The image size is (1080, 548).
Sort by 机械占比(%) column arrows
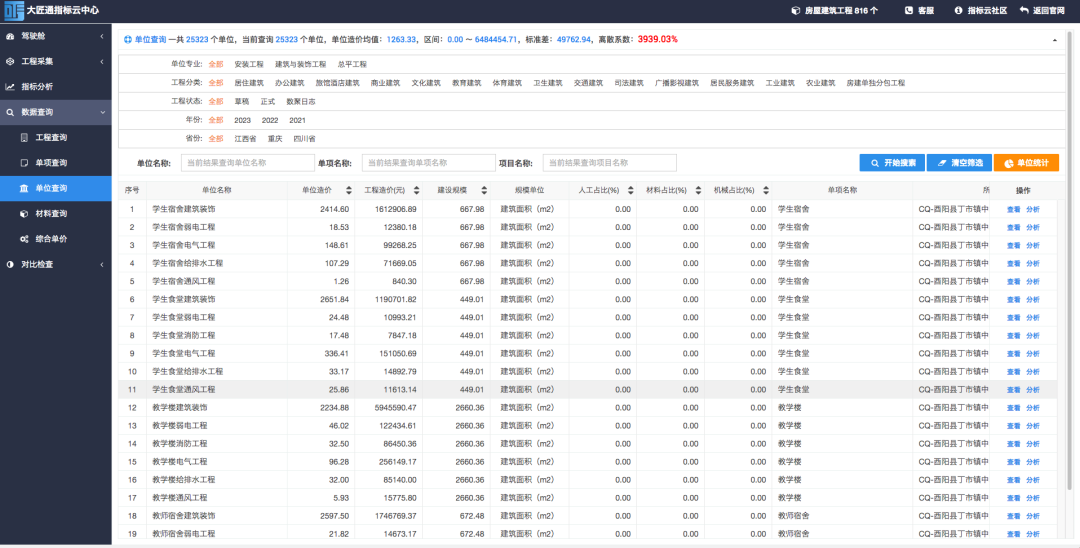[x=765, y=190]
